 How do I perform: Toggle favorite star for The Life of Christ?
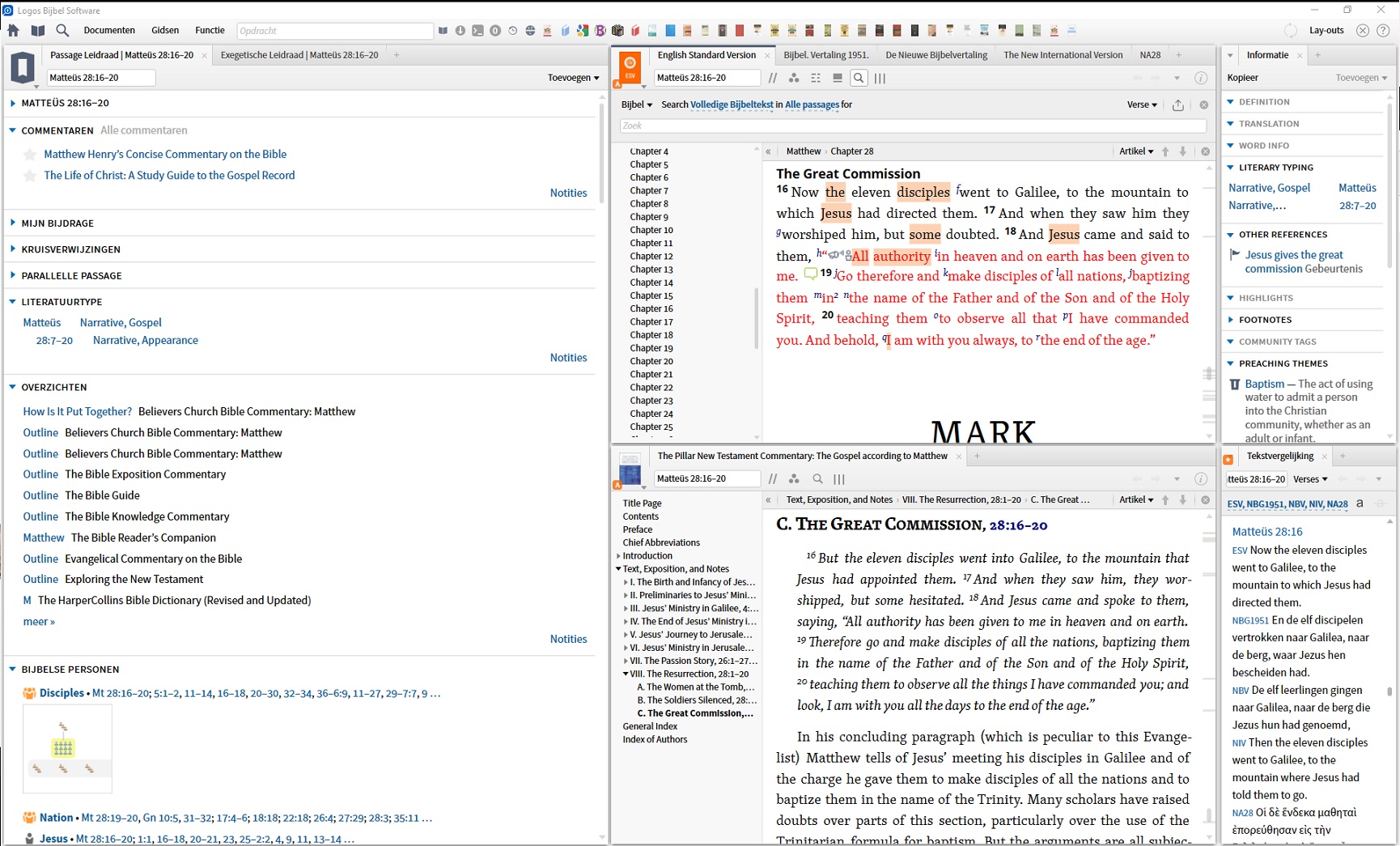pos(30,176)
